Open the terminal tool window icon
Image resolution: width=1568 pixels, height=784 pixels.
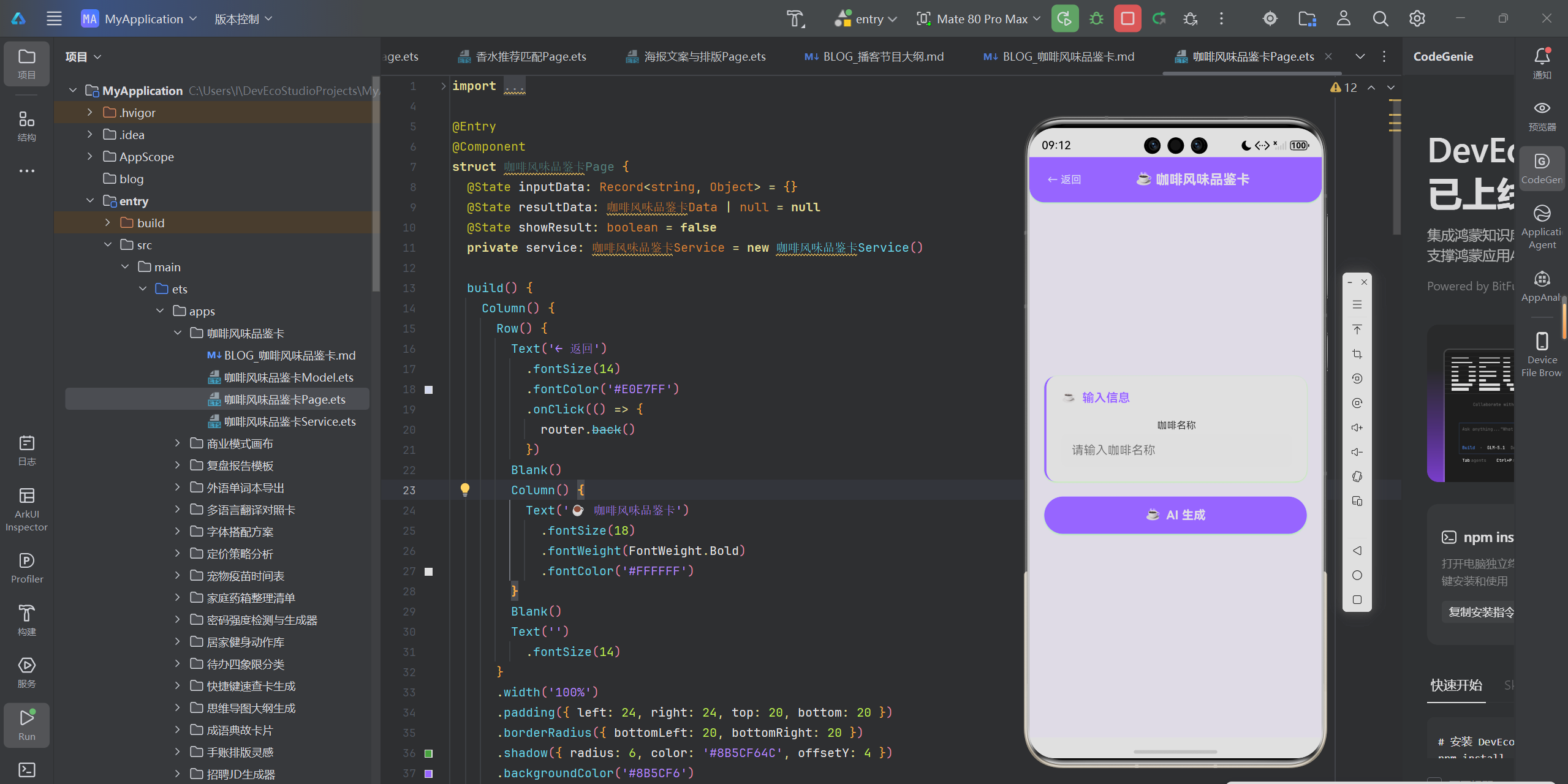pos(26,769)
